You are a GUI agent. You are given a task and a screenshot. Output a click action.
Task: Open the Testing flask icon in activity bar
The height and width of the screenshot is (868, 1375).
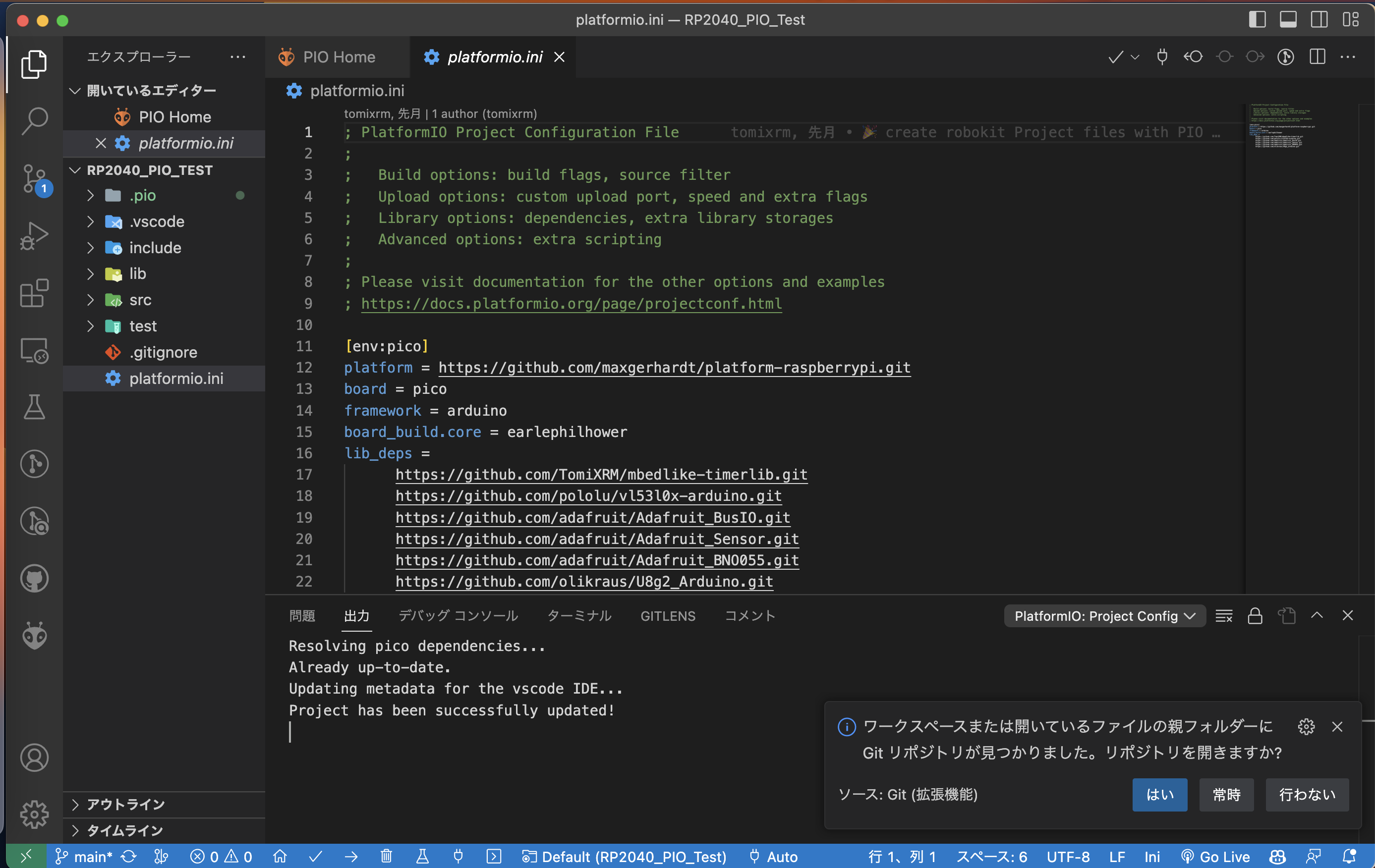(x=34, y=407)
